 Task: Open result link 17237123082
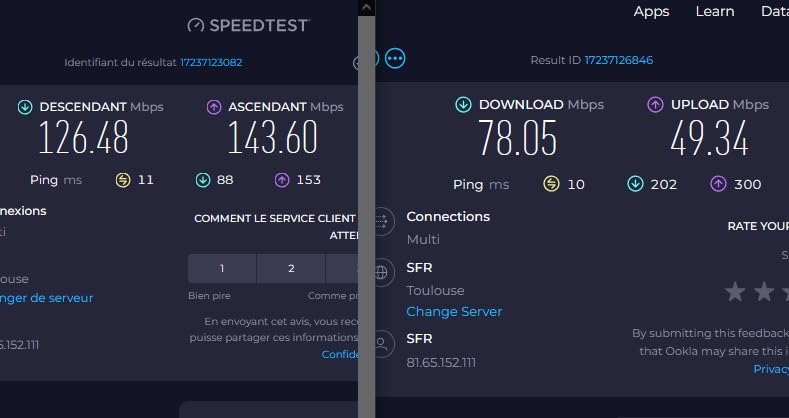pyautogui.click(x=211, y=62)
